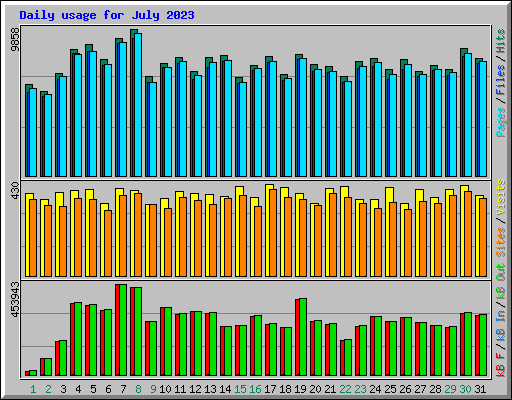512x400 pixels.
Task: Click day 11 on the x-axis
Action: 180,389
